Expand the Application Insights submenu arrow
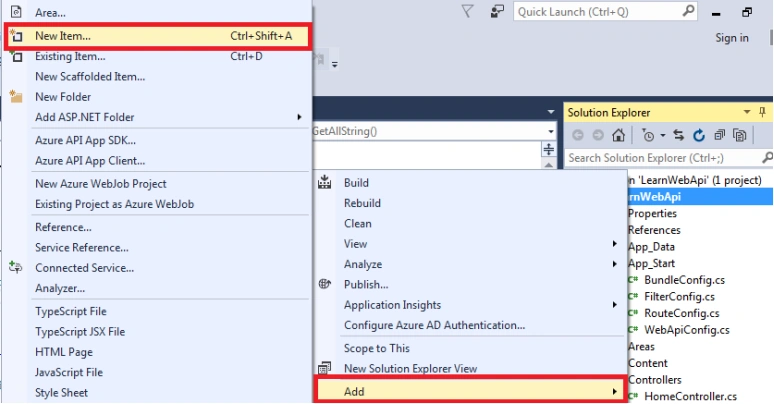774x404 pixels. click(615, 305)
